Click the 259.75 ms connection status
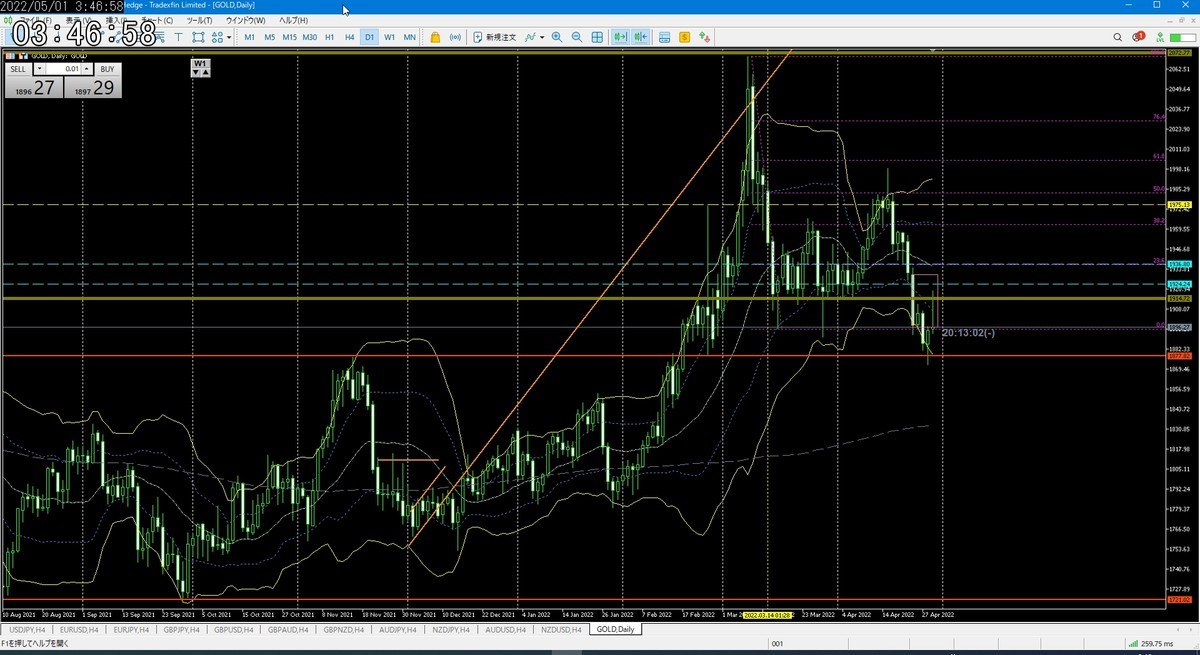 [x=1151, y=643]
